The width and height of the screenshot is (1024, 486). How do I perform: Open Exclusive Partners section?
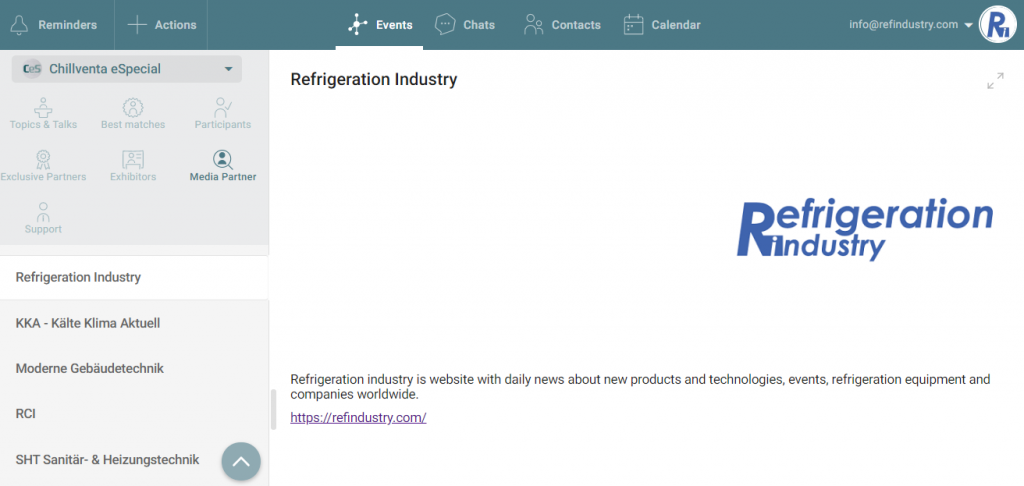[x=43, y=167]
